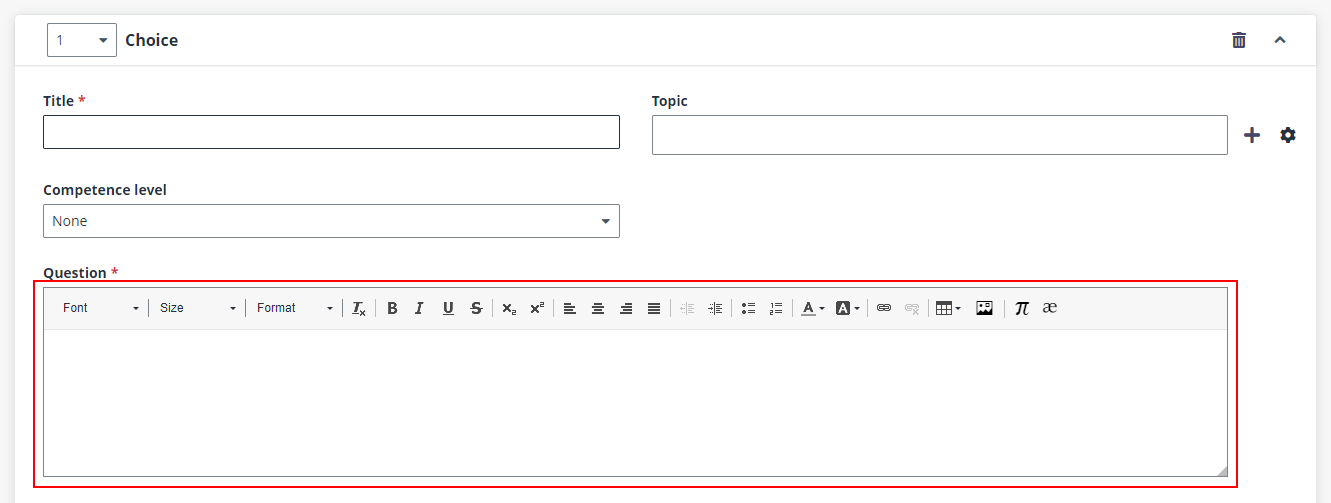Image resolution: width=1331 pixels, height=503 pixels.
Task: Insert numbered list
Action: 776,308
